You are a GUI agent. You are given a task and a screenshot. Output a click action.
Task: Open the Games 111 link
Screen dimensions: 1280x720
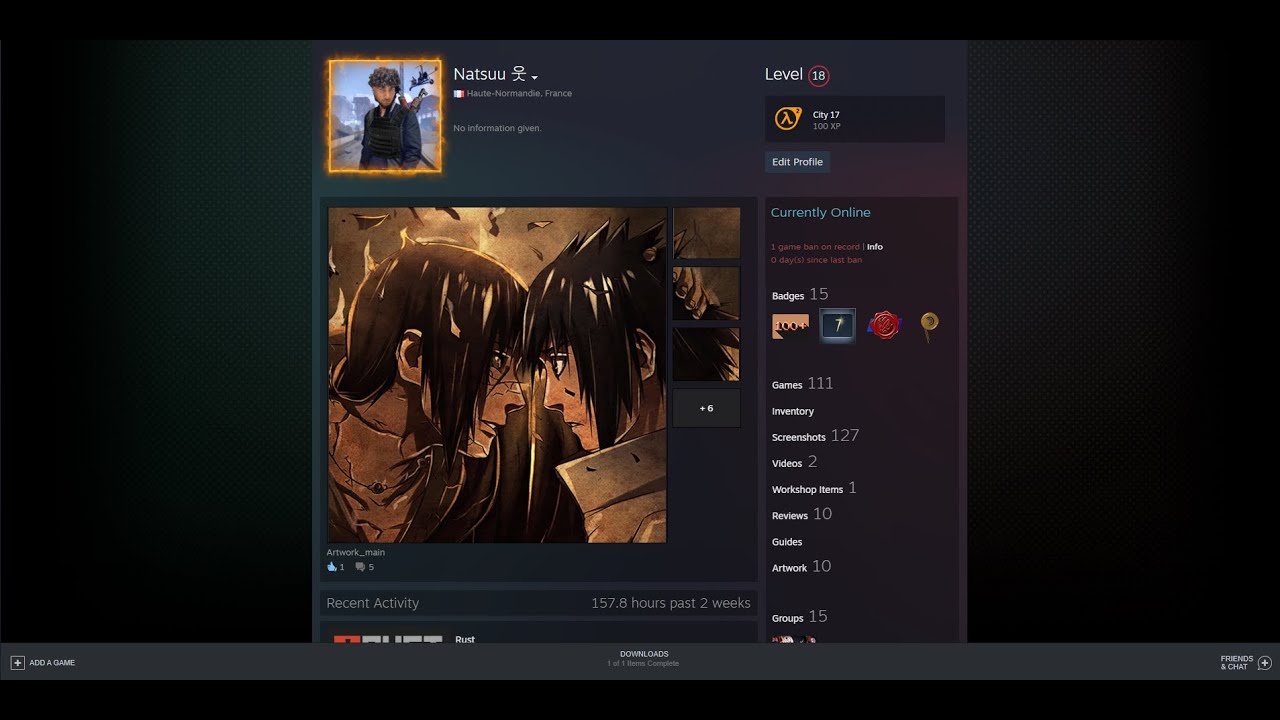(802, 384)
